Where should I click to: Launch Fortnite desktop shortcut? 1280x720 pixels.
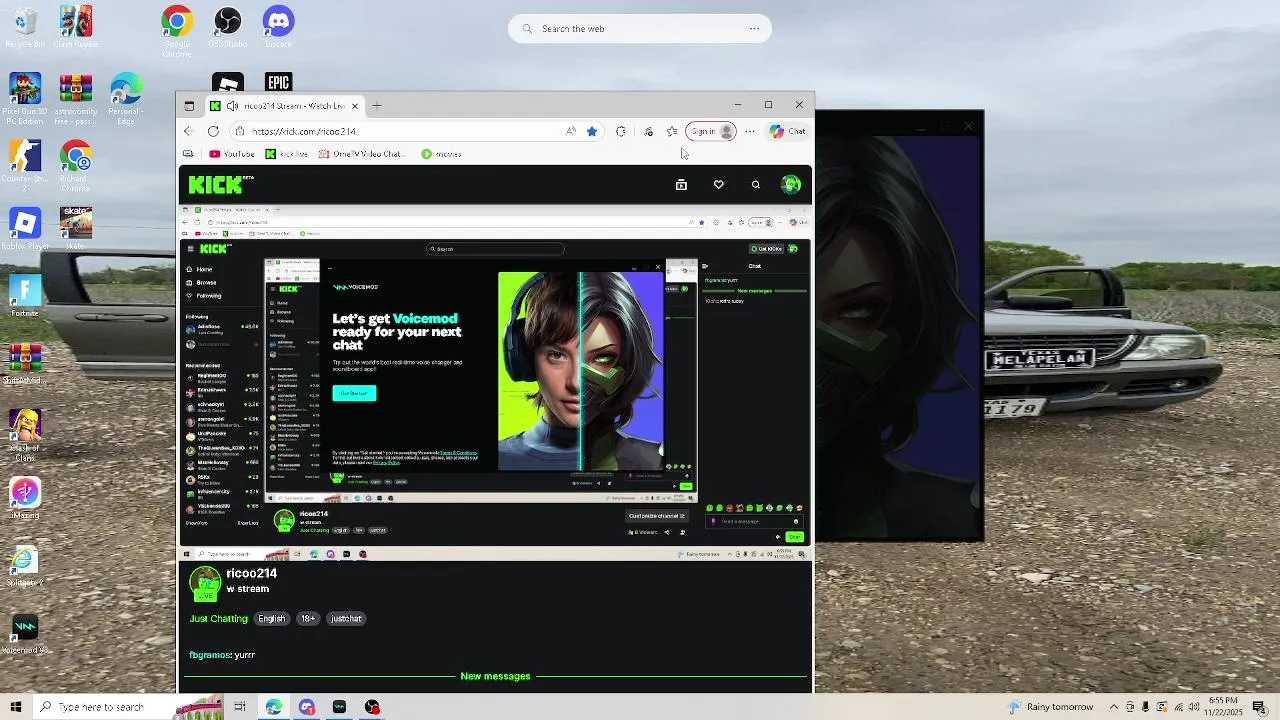coord(25,297)
